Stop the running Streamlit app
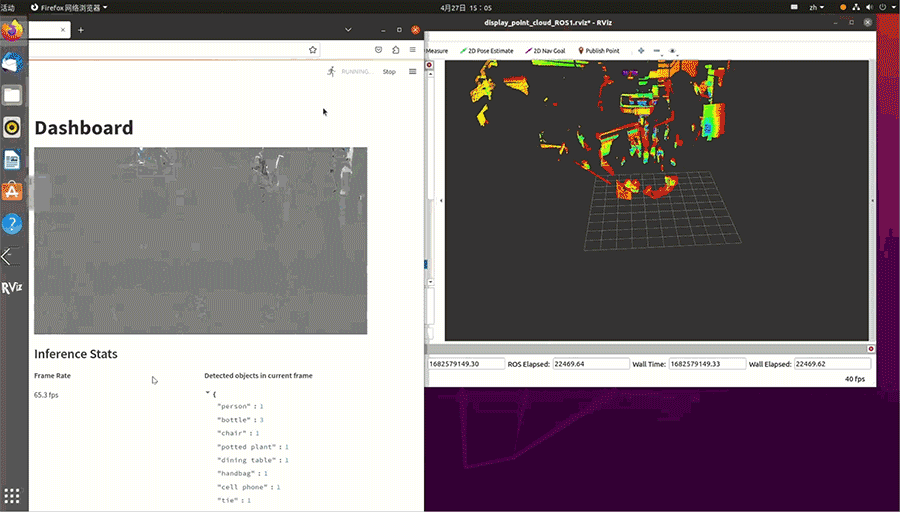900x512 pixels. (389, 72)
